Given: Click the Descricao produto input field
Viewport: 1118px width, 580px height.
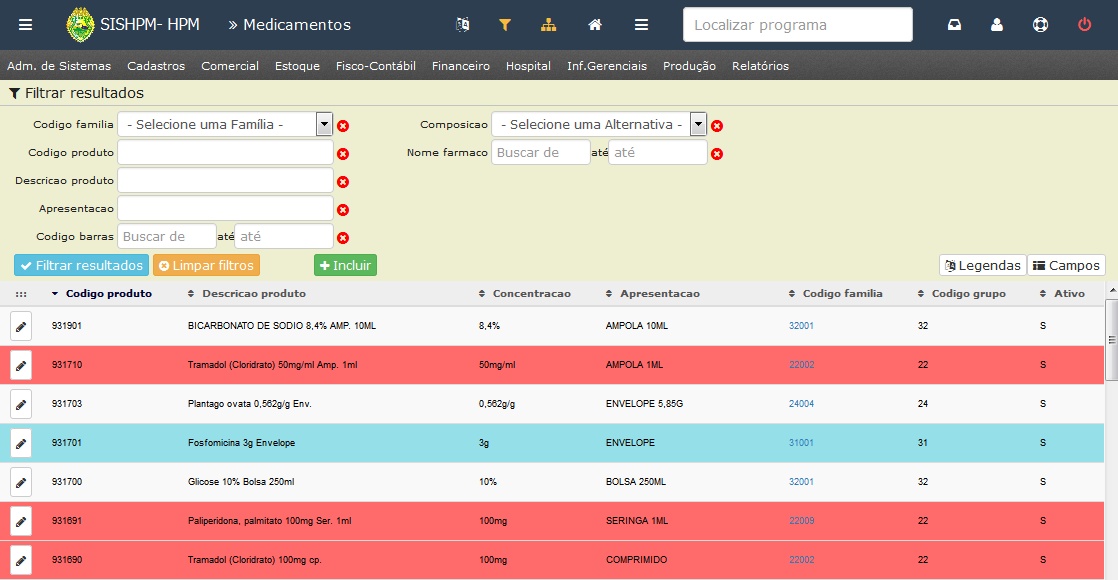Looking at the screenshot, I should [225, 180].
